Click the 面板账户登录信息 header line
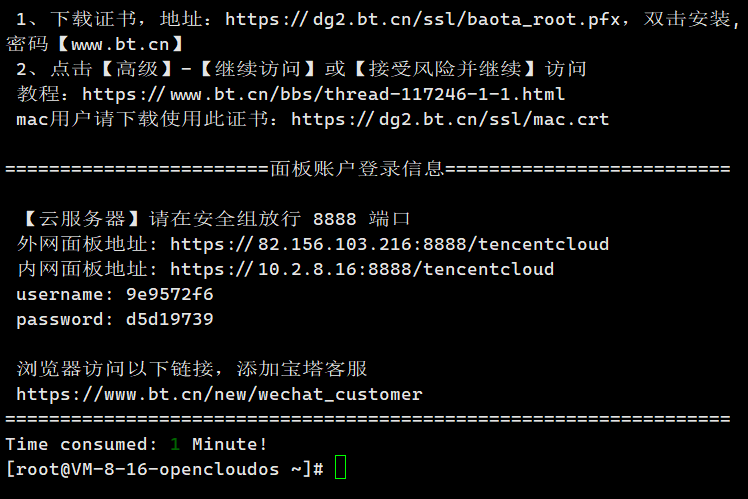The image size is (748, 499). coord(368,169)
